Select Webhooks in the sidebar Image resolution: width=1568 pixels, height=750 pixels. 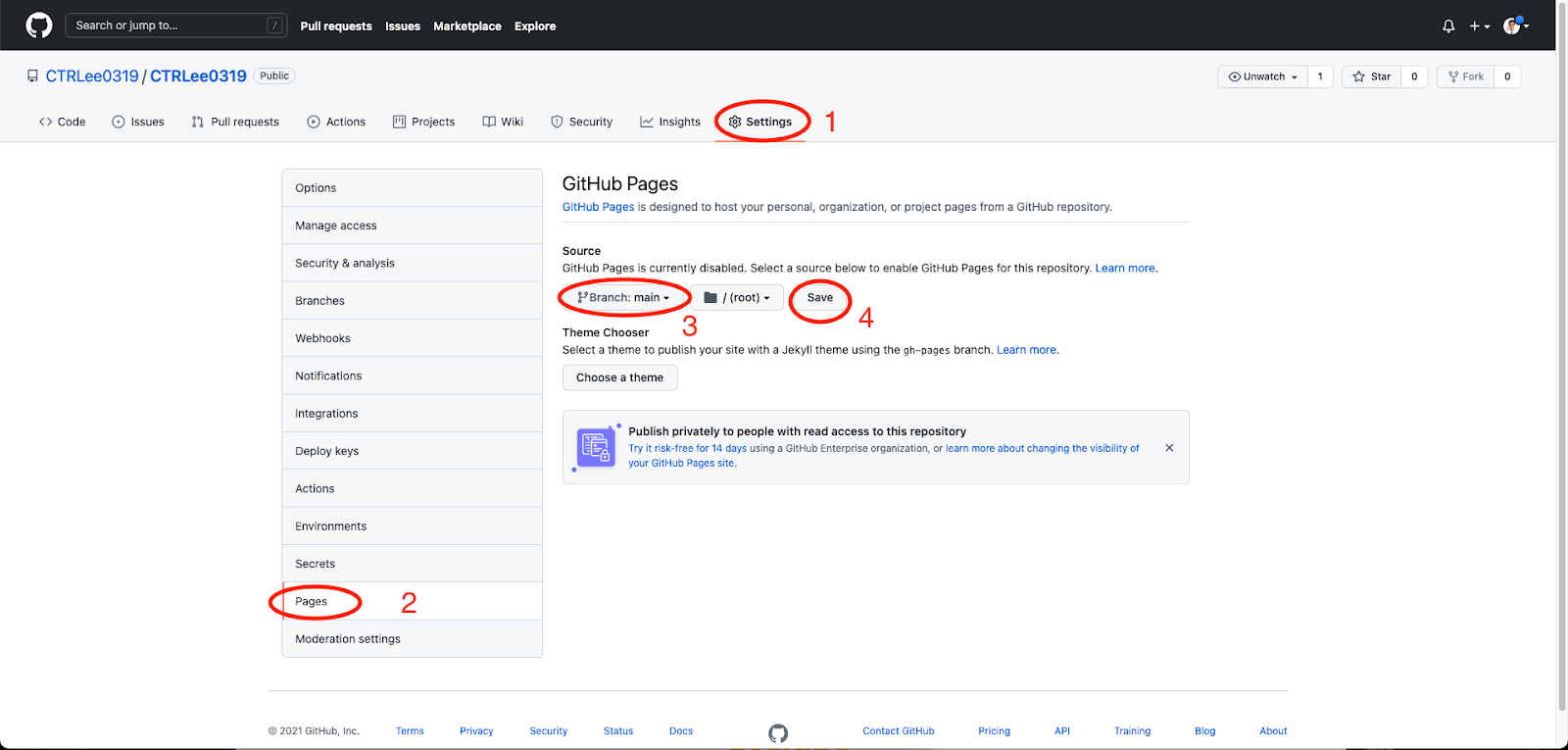[x=412, y=338]
